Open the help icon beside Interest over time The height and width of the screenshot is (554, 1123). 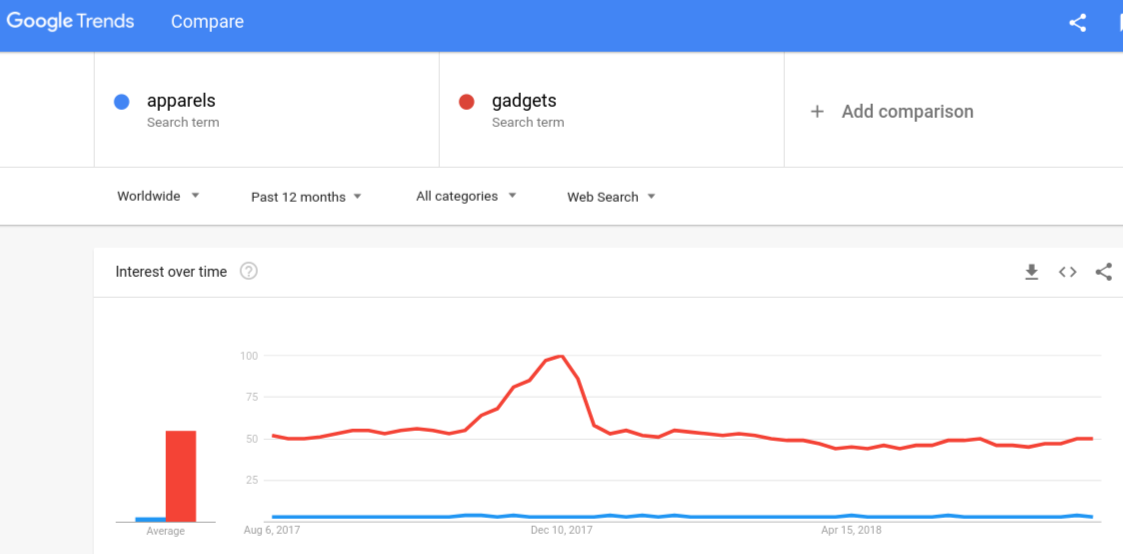click(x=249, y=271)
